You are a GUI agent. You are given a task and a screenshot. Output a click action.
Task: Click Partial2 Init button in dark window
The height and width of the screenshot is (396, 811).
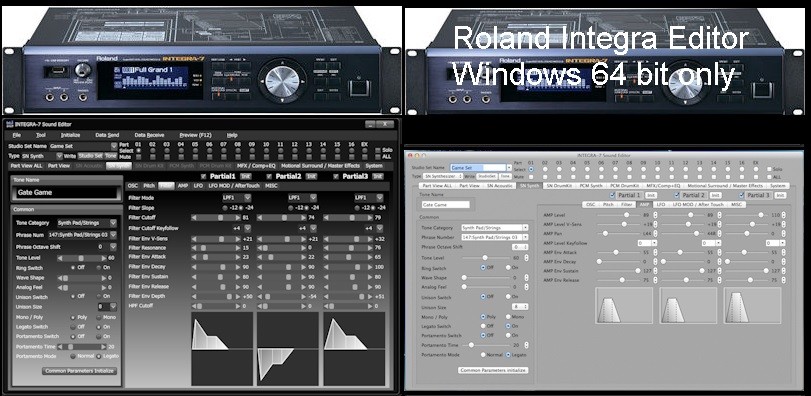[x=311, y=176]
